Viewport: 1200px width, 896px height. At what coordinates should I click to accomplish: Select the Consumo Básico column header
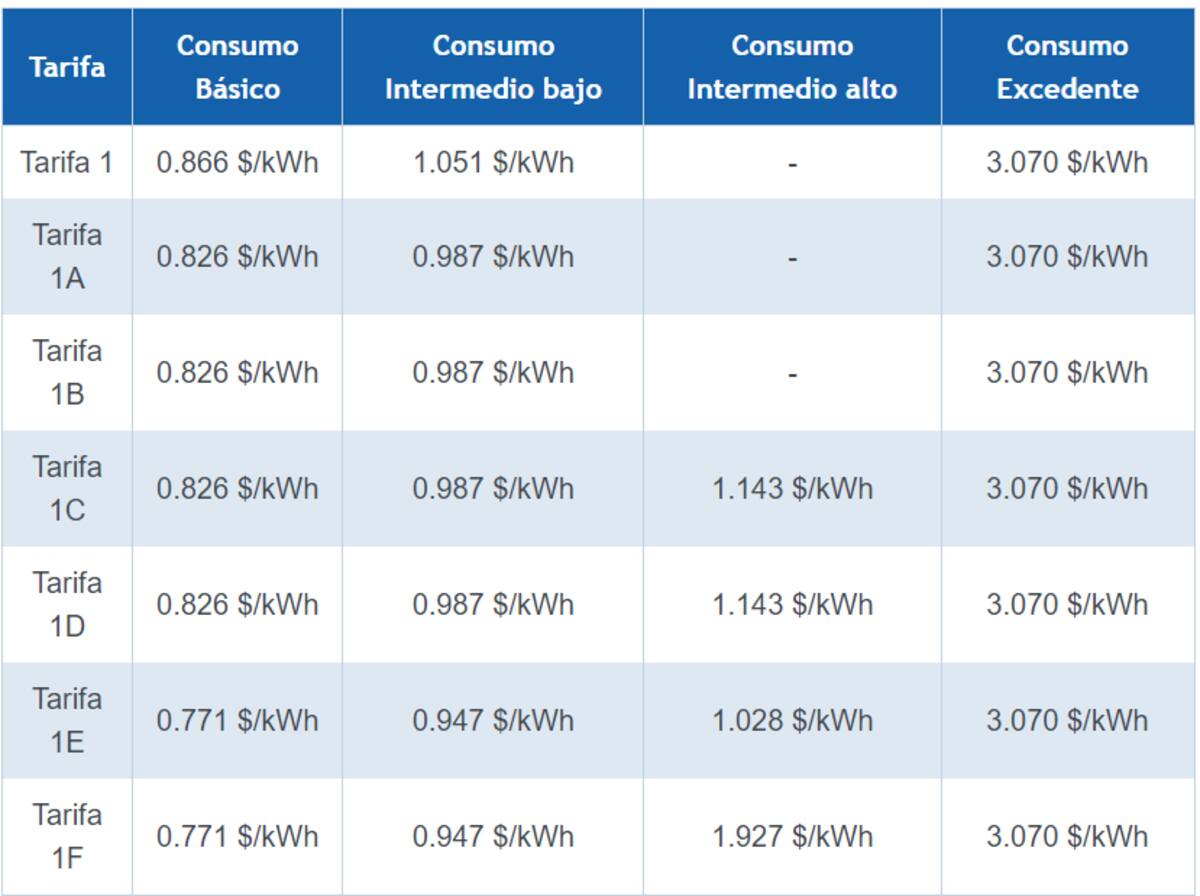(237, 68)
